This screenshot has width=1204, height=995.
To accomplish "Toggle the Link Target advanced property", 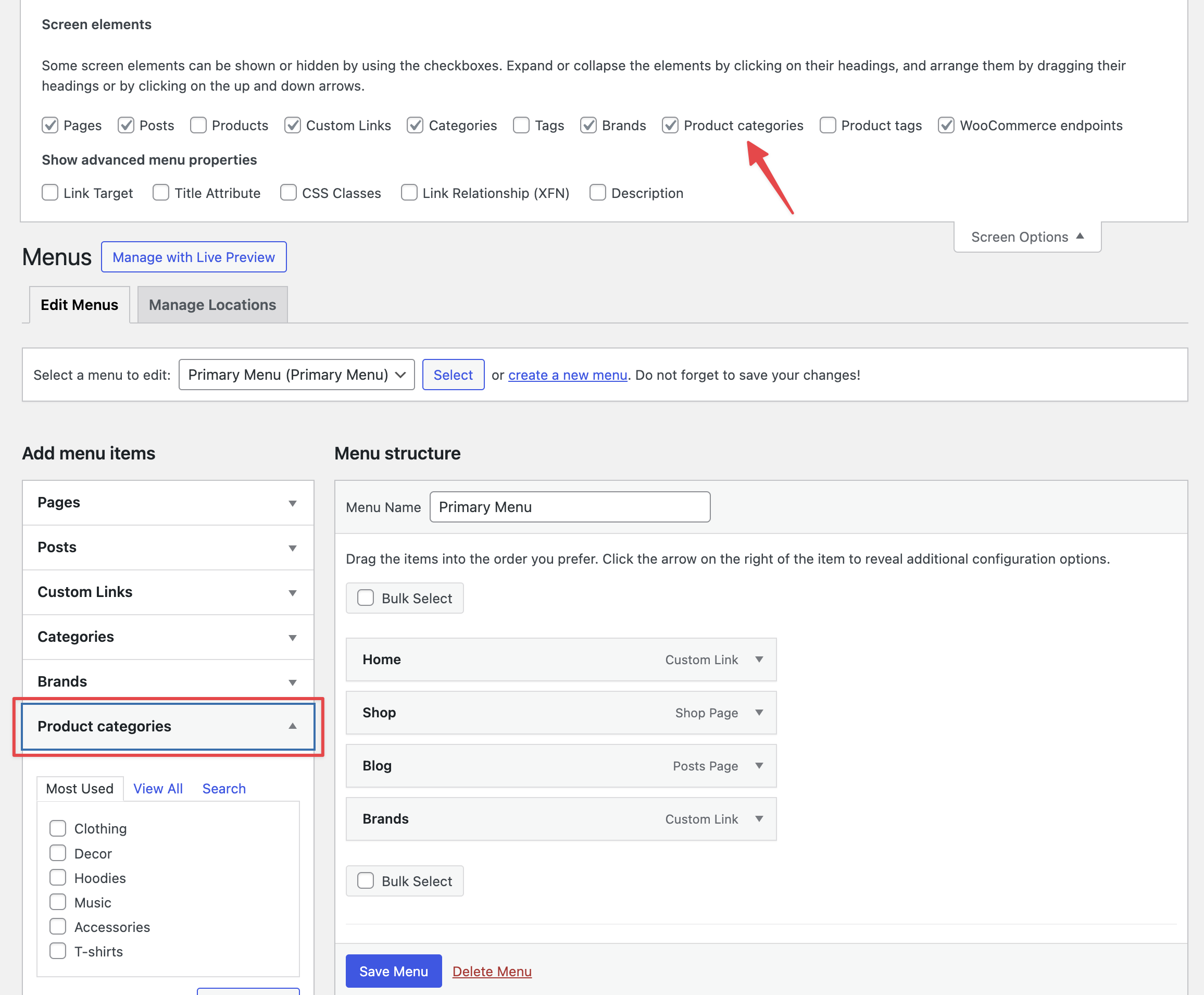I will (50, 193).
